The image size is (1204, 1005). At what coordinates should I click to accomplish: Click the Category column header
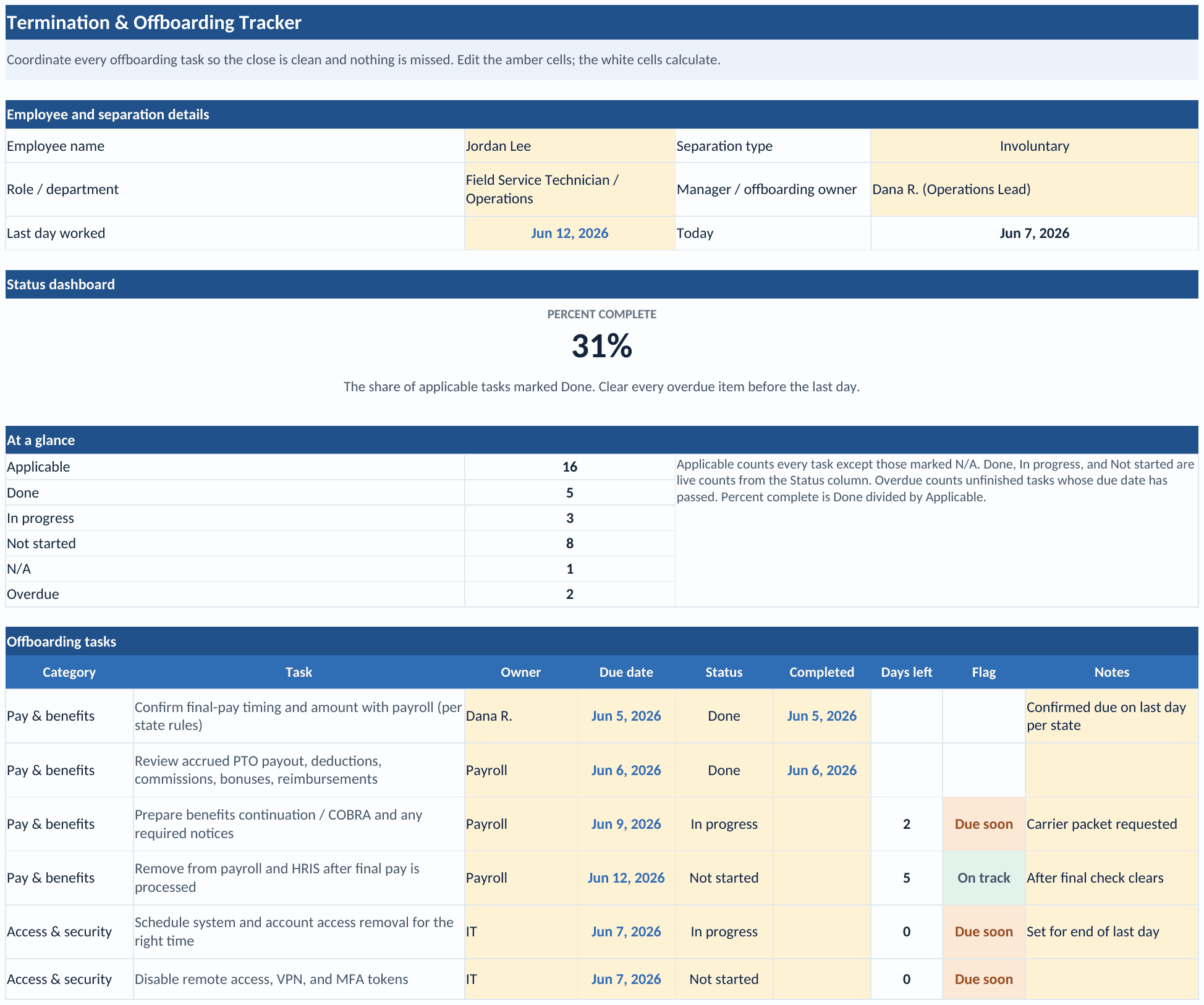(x=69, y=672)
